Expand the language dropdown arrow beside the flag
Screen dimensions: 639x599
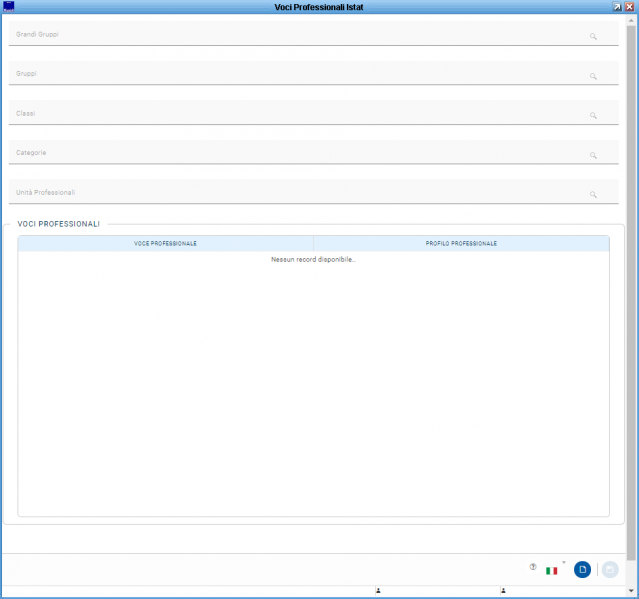[564, 563]
